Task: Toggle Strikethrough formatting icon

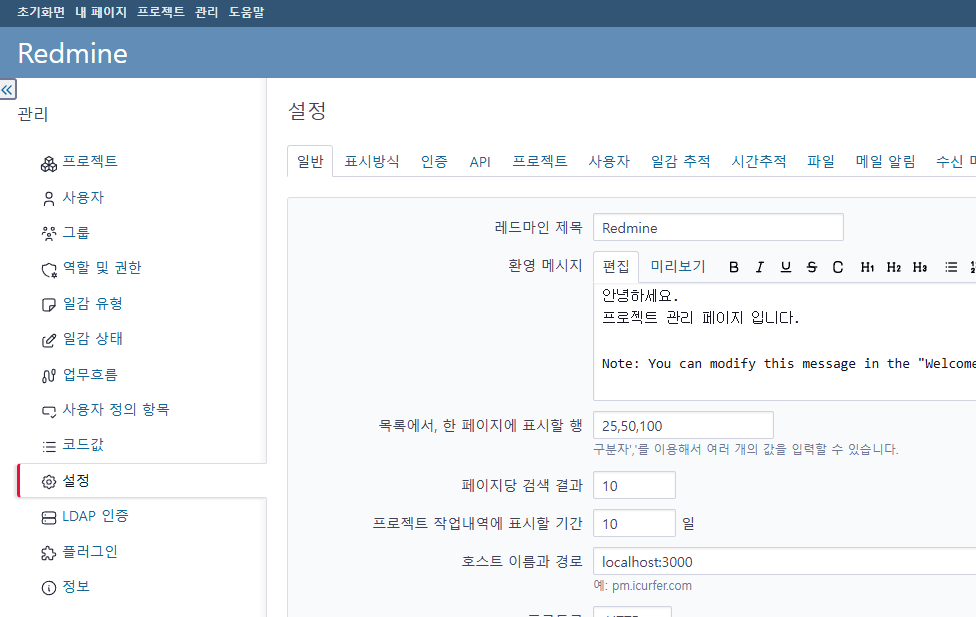Action: pos(812,267)
